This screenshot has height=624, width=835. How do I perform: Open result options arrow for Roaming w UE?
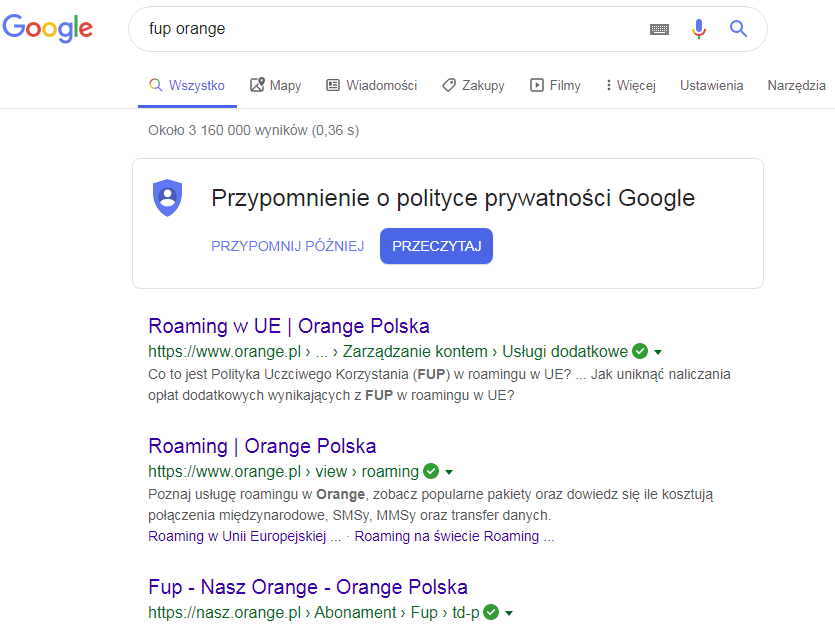pos(656,351)
